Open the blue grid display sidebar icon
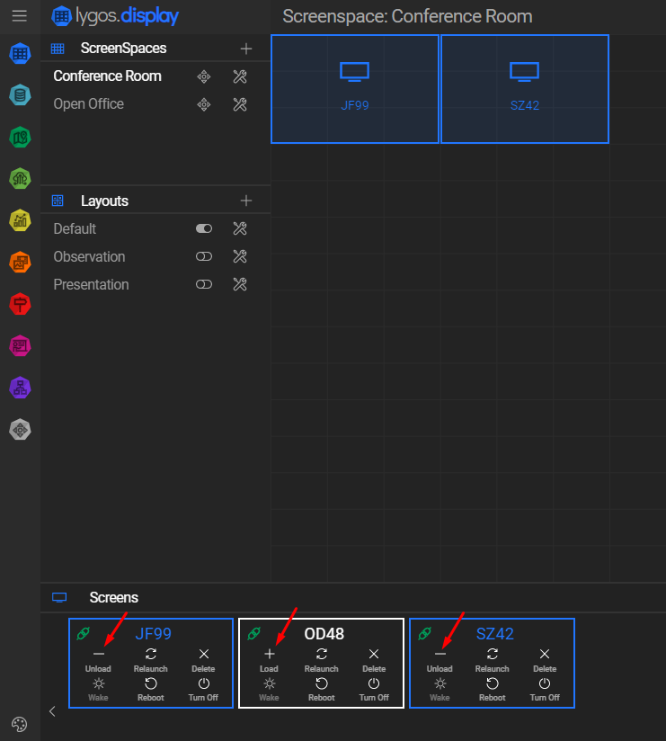666x741 pixels. [x=20, y=53]
